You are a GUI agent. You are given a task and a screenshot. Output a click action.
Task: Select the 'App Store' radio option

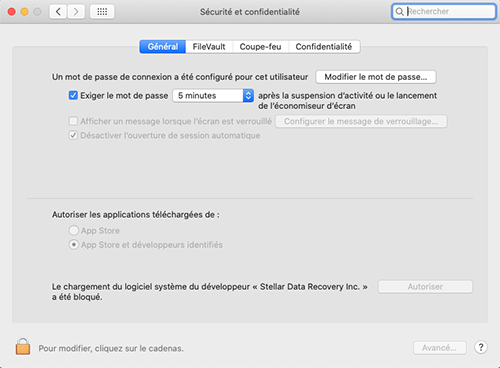74,230
